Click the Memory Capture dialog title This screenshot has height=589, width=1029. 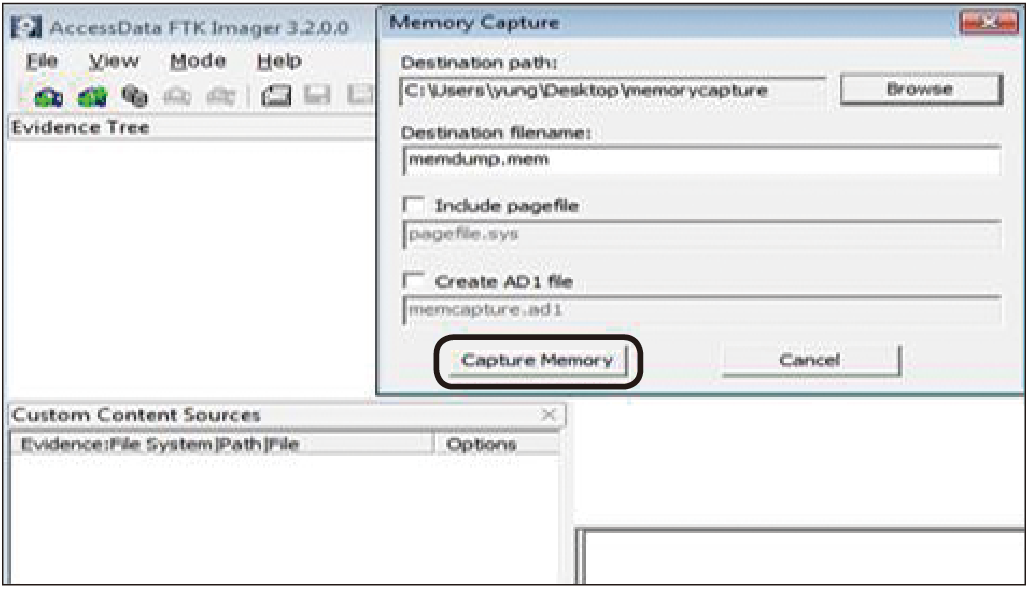coord(474,23)
